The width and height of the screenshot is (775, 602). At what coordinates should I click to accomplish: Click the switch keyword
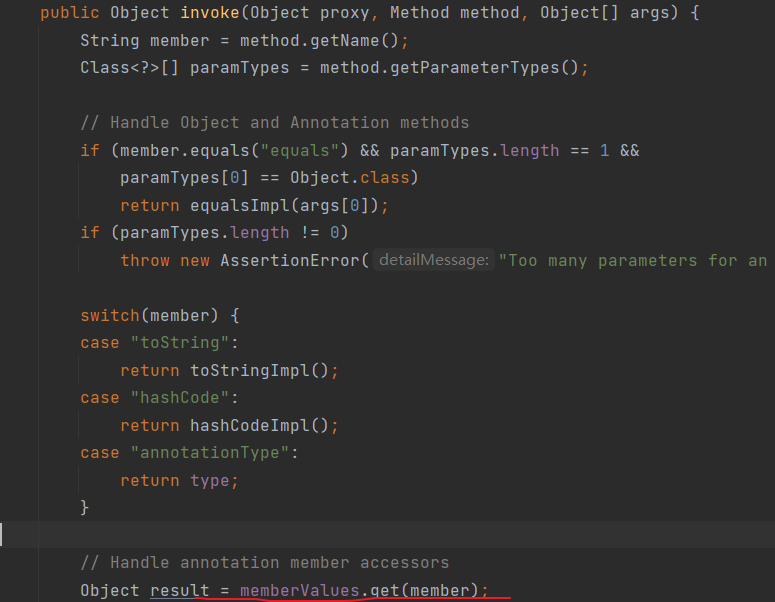click(110, 315)
